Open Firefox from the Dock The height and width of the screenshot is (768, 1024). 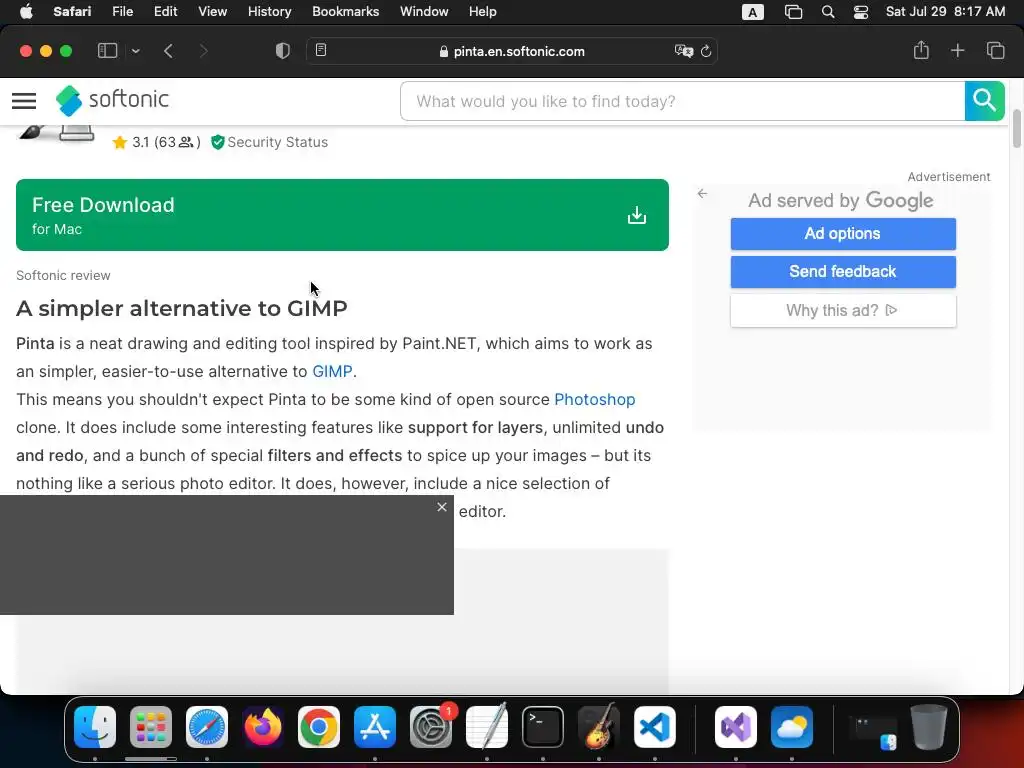(263, 727)
